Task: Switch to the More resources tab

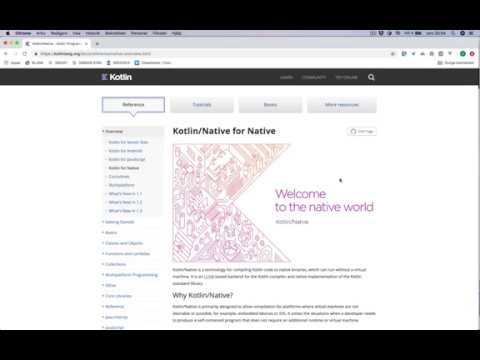Action: [342, 105]
